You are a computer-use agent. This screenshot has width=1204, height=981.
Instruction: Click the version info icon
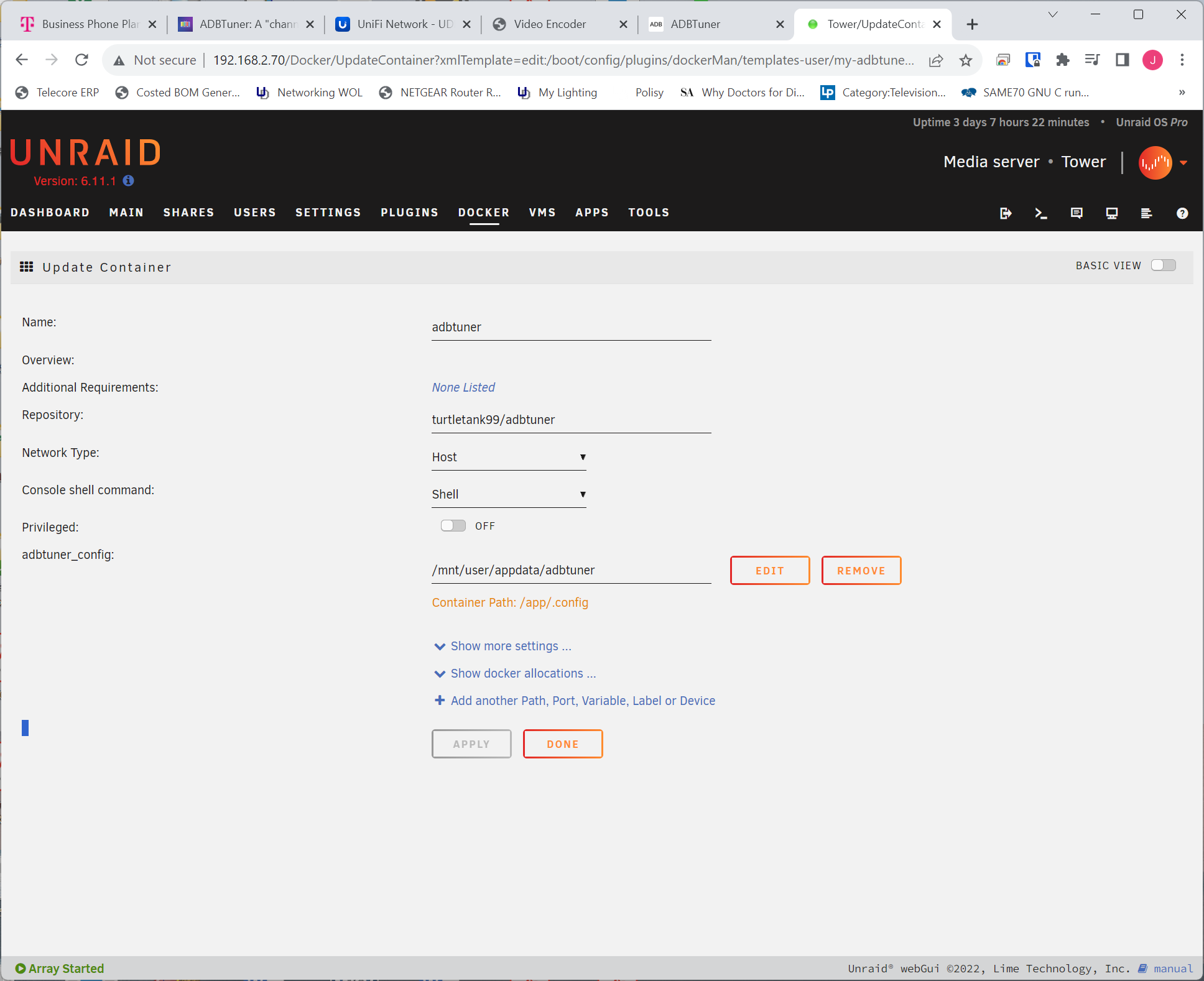[x=129, y=180]
